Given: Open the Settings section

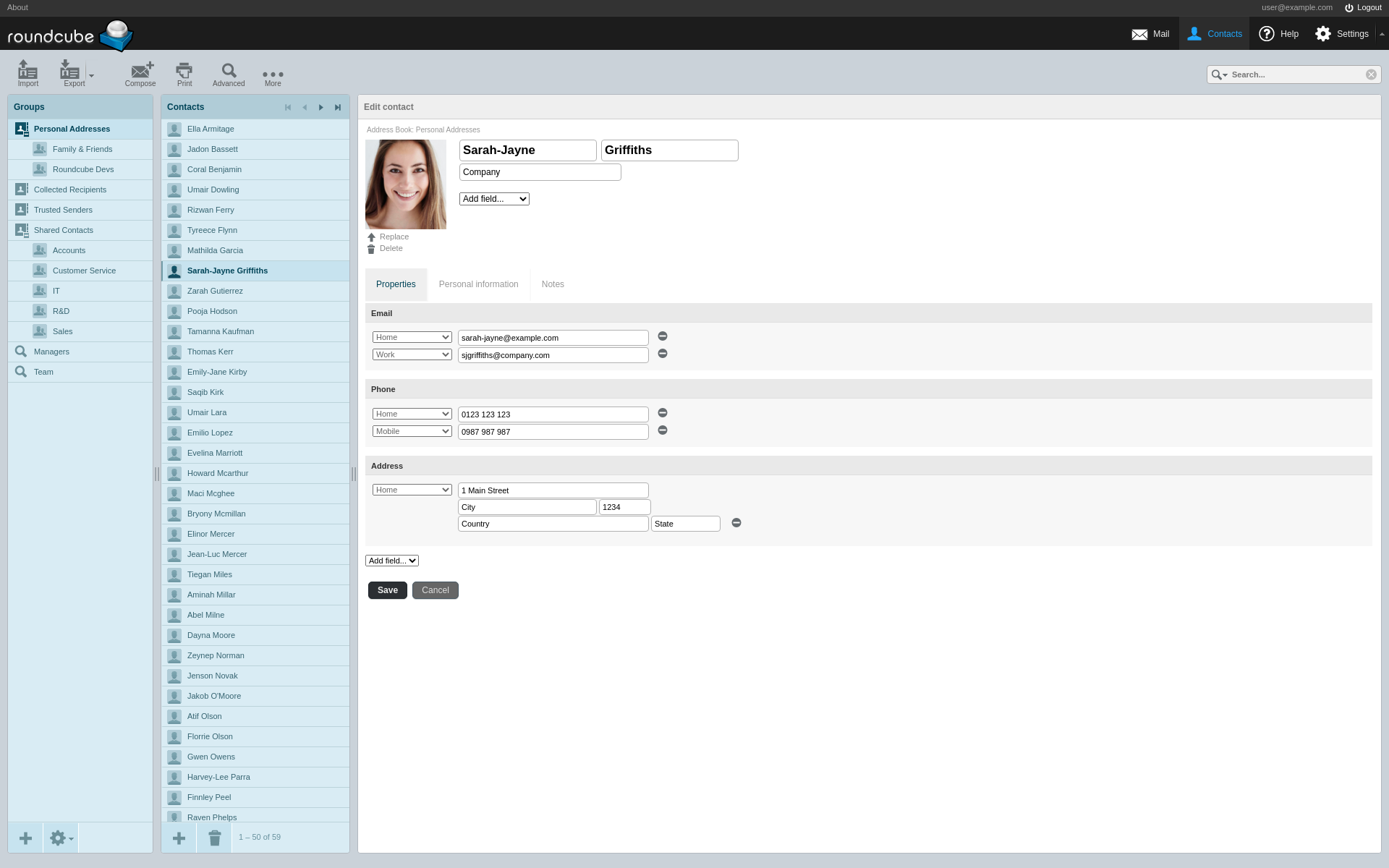Looking at the screenshot, I should 1342,34.
